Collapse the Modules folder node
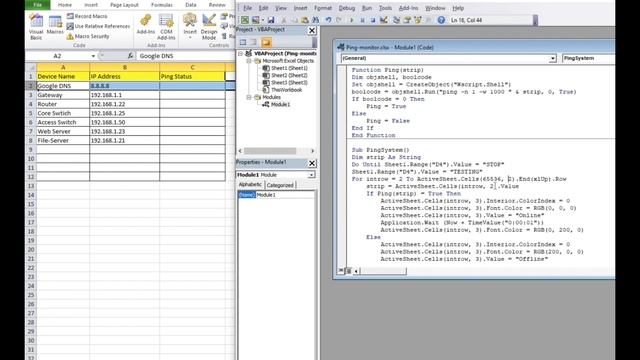The height and width of the screenshot is (360, 640). pyautogui.click(x=249, y=97)
